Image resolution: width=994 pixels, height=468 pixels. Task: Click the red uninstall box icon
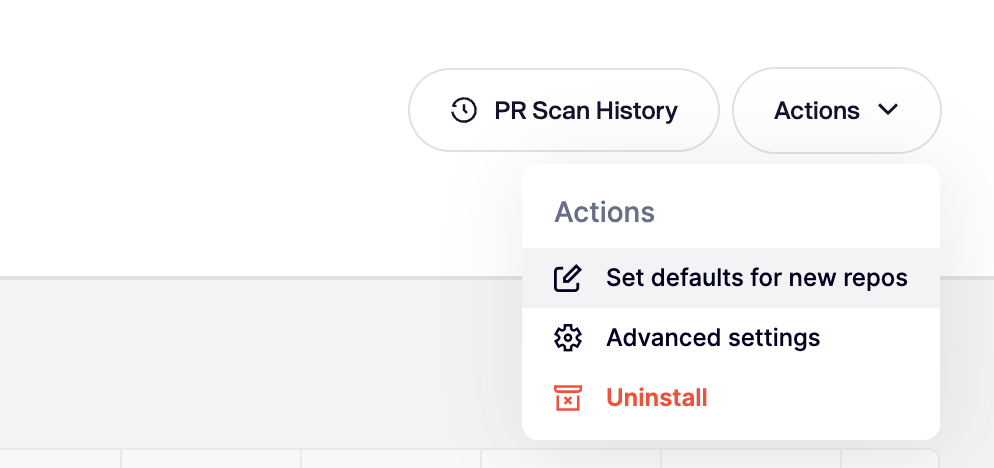click(x=567, y=398)
